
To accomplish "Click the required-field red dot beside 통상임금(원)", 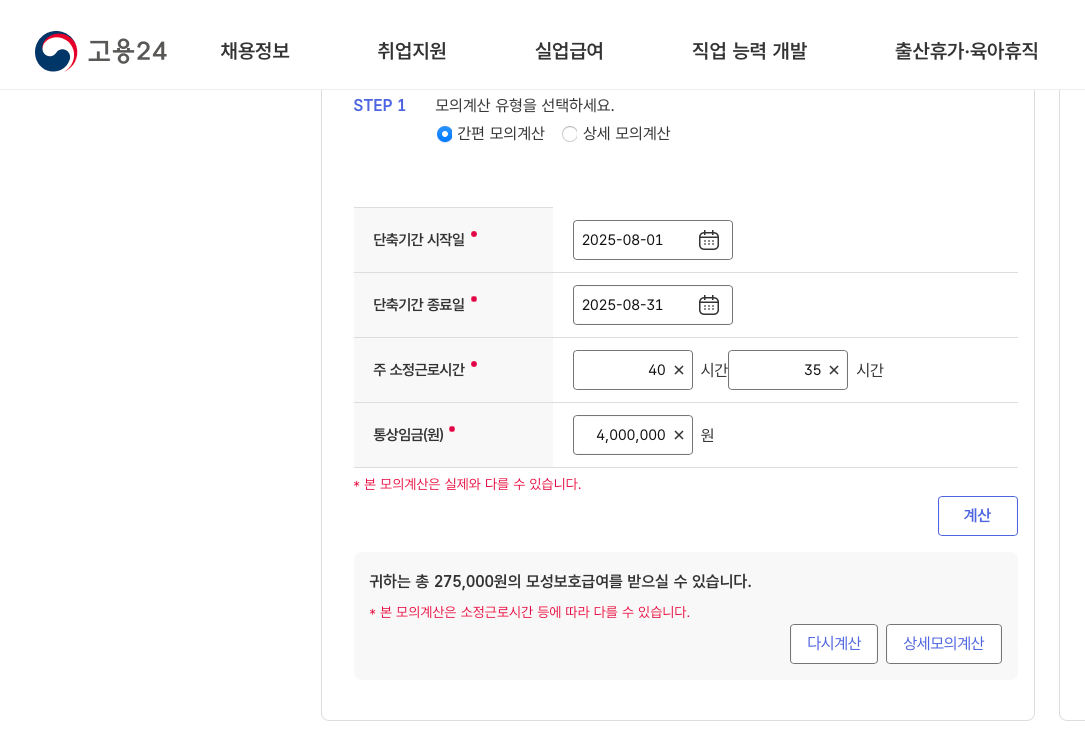I will [452, 428].
